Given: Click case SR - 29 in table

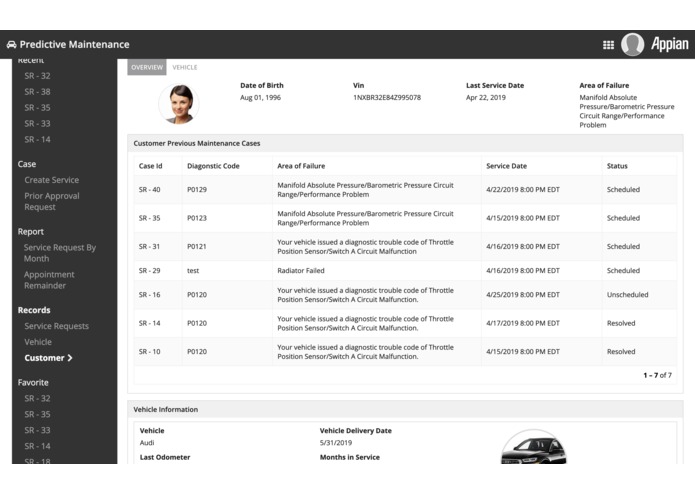Looking at the screenshot, I should click(149, 271).
